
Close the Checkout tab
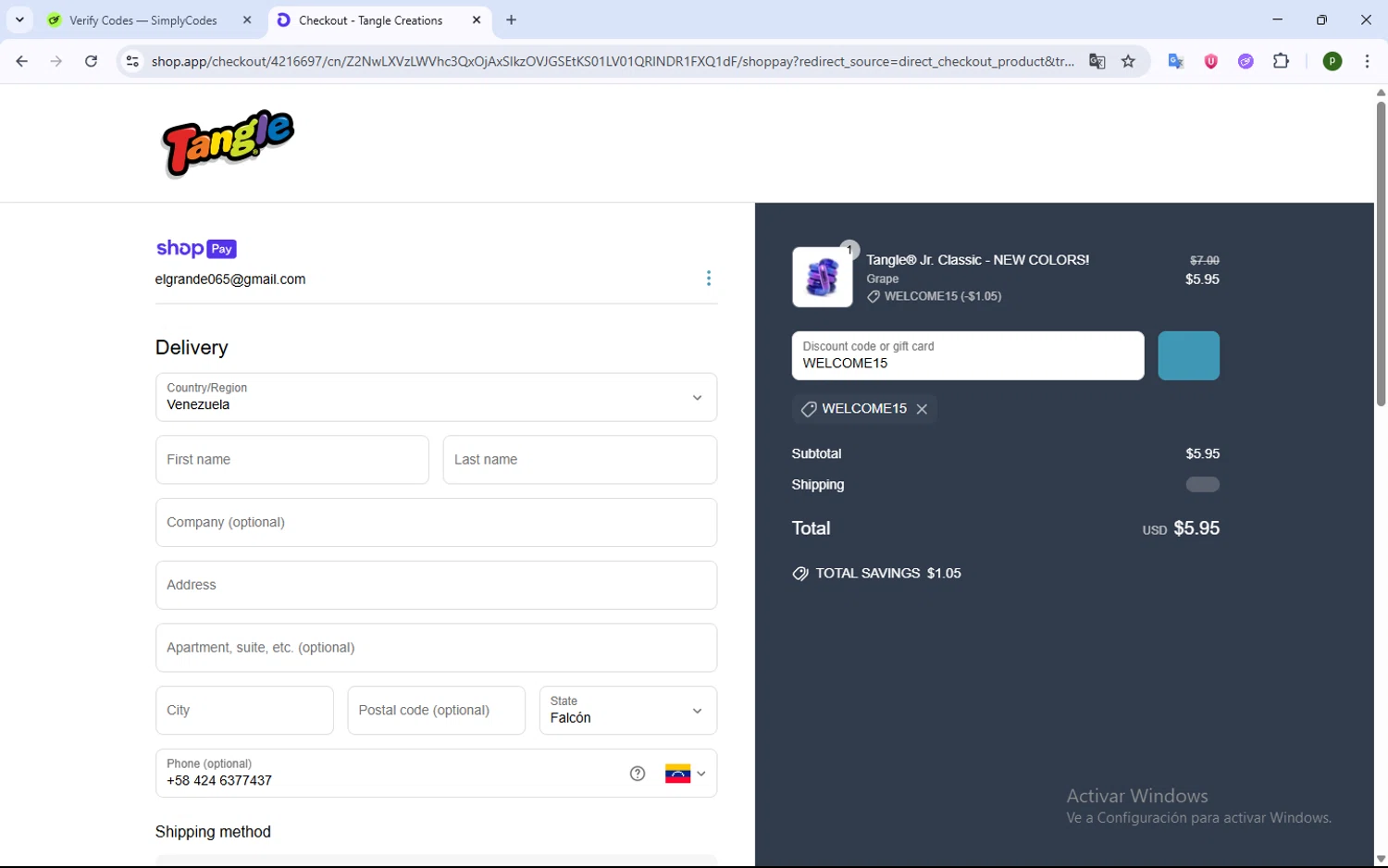click(477, 20)
